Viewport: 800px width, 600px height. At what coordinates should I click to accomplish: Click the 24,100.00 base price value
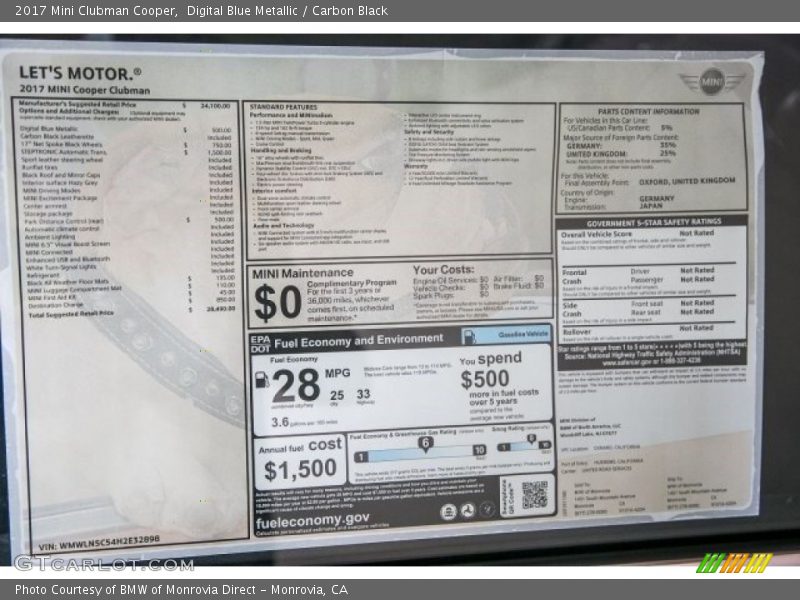215,106
